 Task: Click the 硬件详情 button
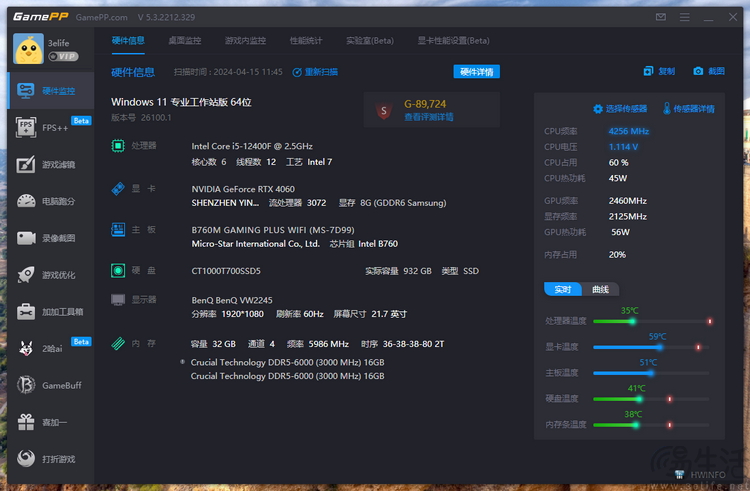[476, 72]
